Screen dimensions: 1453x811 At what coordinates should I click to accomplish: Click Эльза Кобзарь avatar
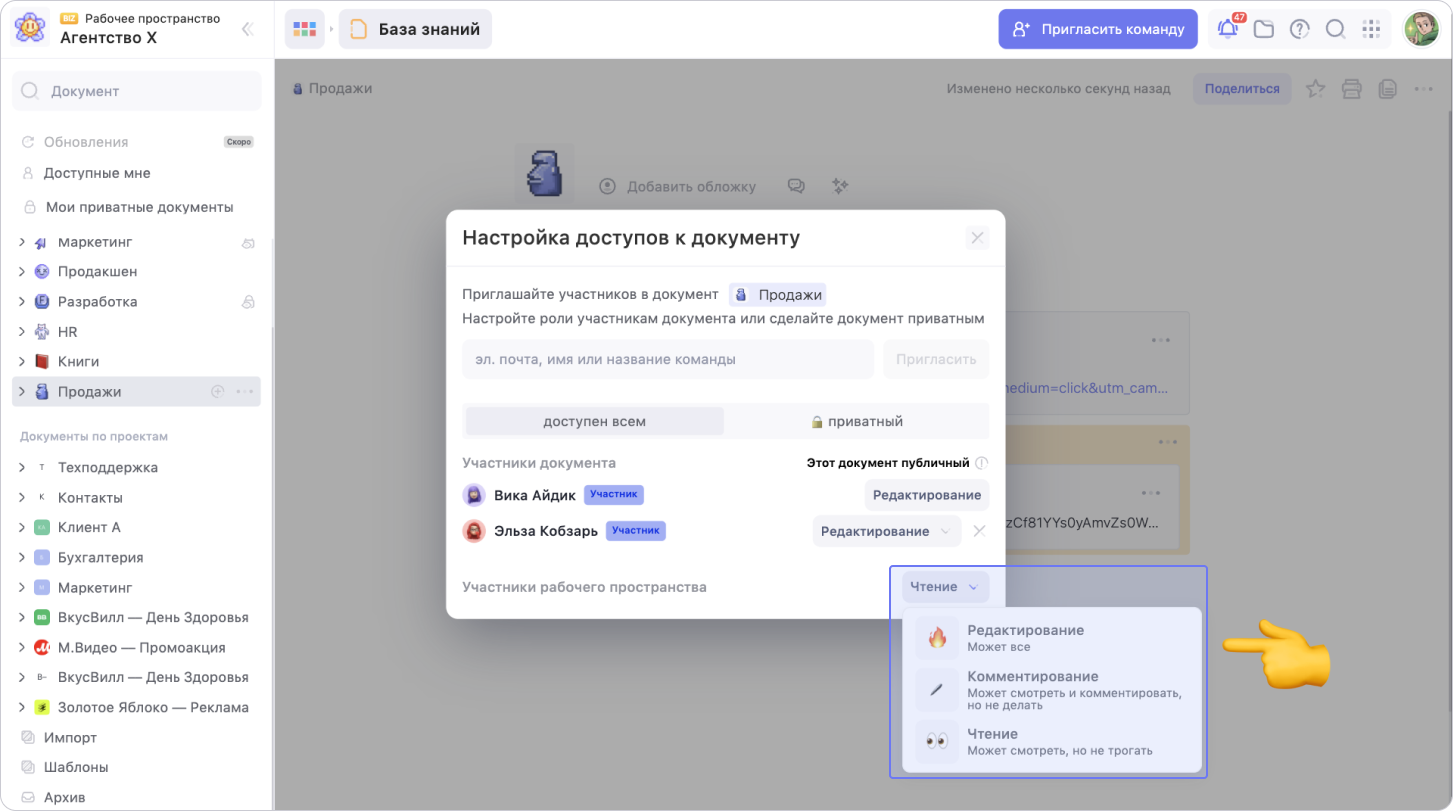[x=474, y=531]
